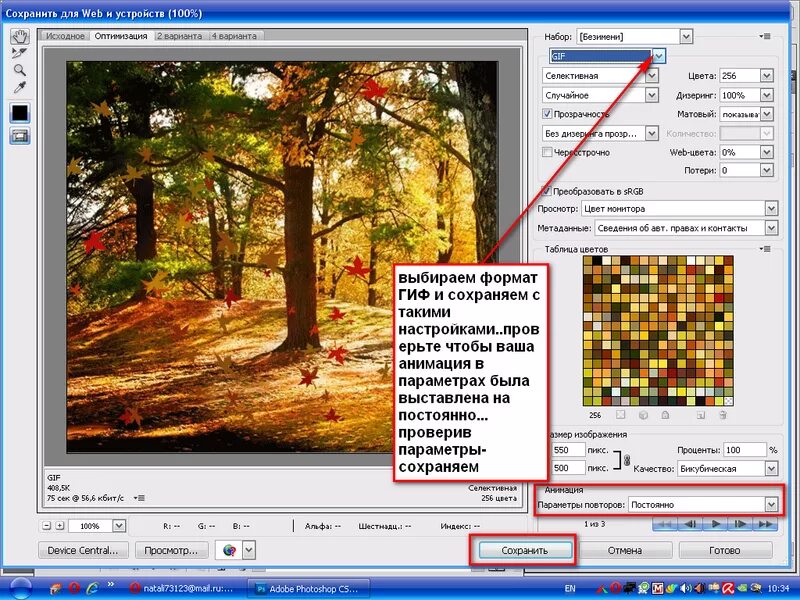This screenshot has width=800, height=600.
Task: Open the browser selection dropdown arrow
Action: click(x=248, y=551)
